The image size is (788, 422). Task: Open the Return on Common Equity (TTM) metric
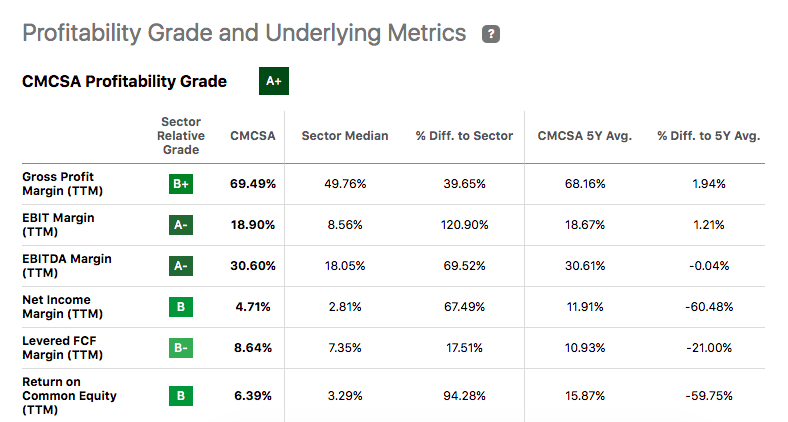tap(69, 396)
